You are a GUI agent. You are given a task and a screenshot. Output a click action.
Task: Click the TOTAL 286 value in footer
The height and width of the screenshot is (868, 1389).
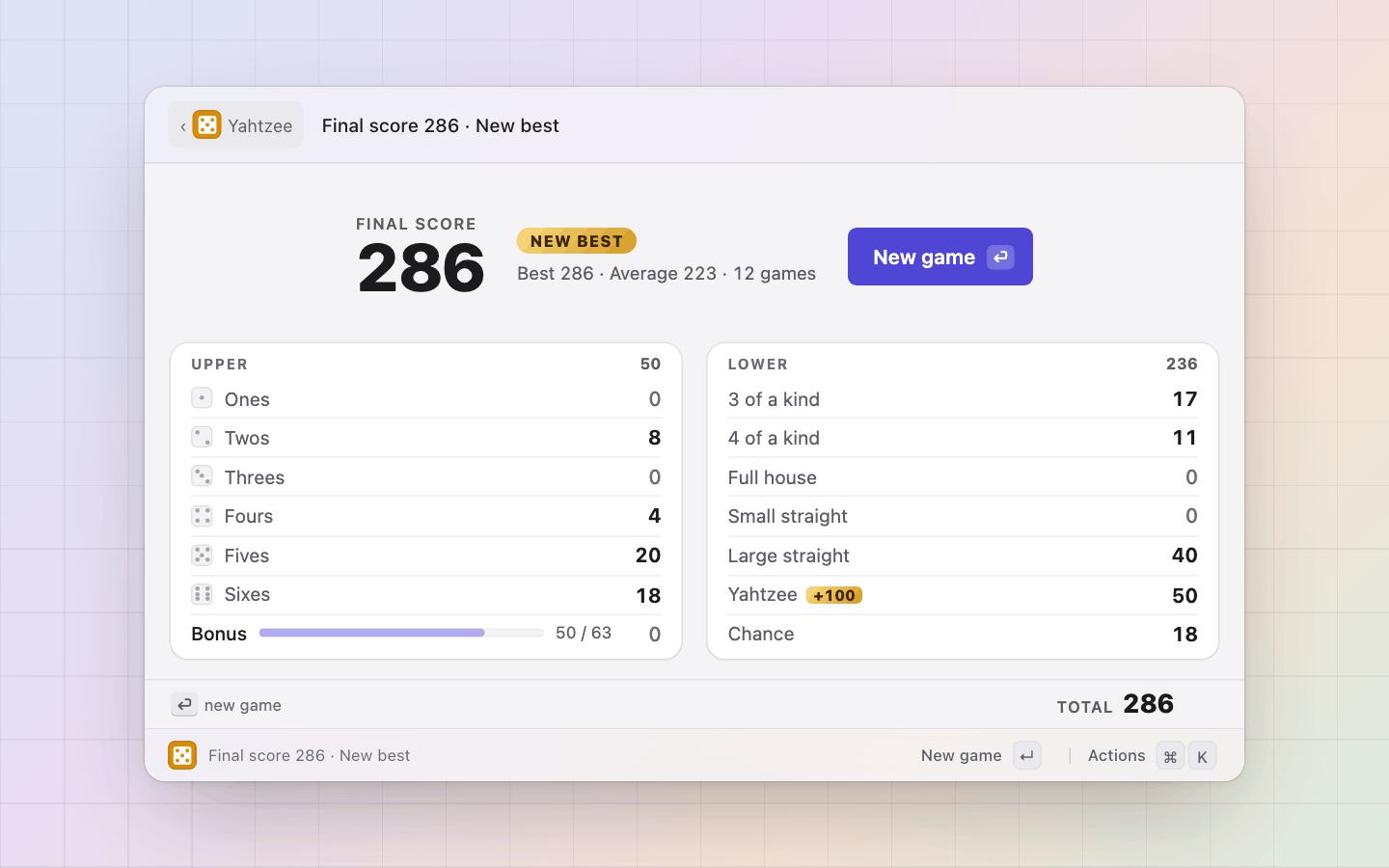[1149, 704]
